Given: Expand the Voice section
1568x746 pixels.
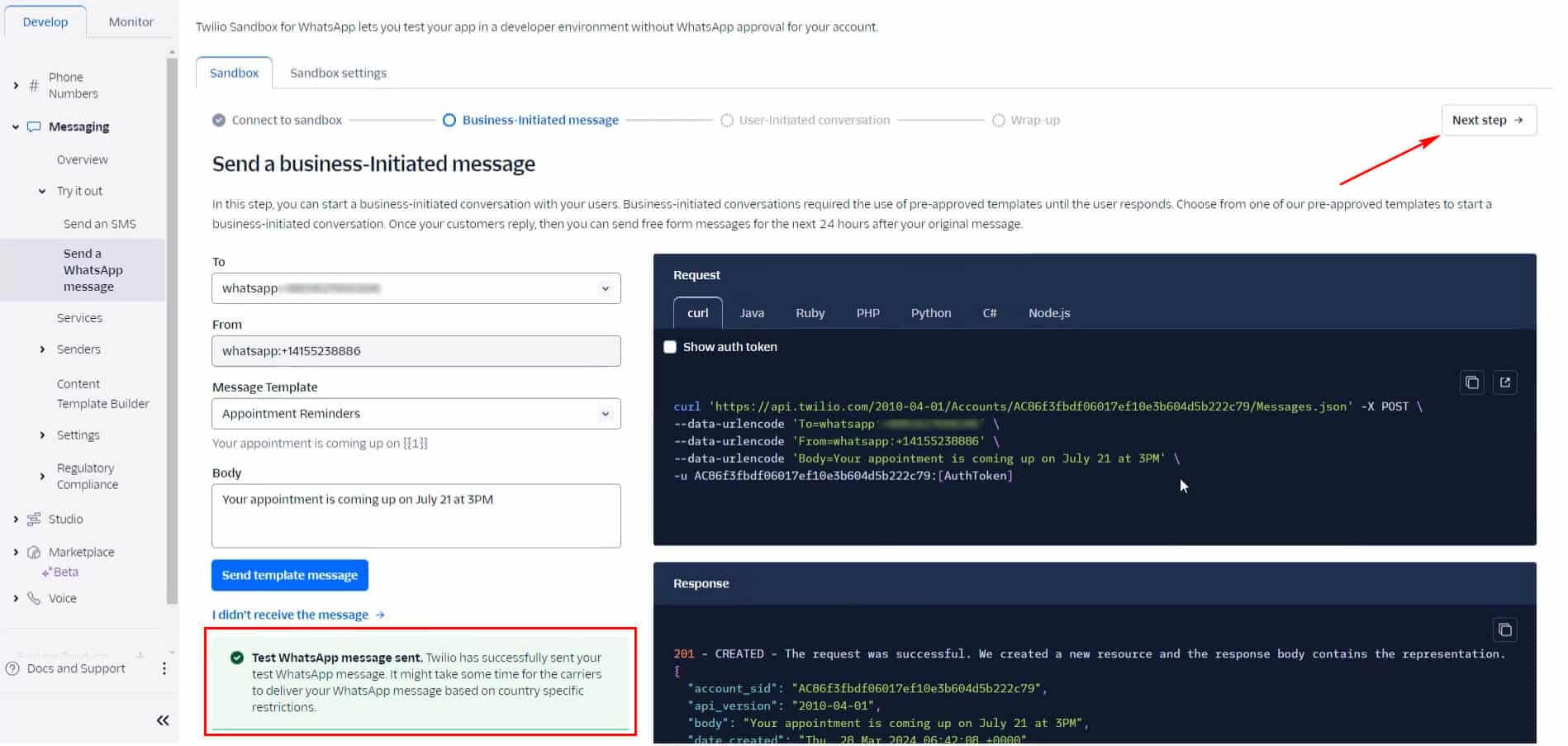Looking at the screenshot, I should point(15,598).
